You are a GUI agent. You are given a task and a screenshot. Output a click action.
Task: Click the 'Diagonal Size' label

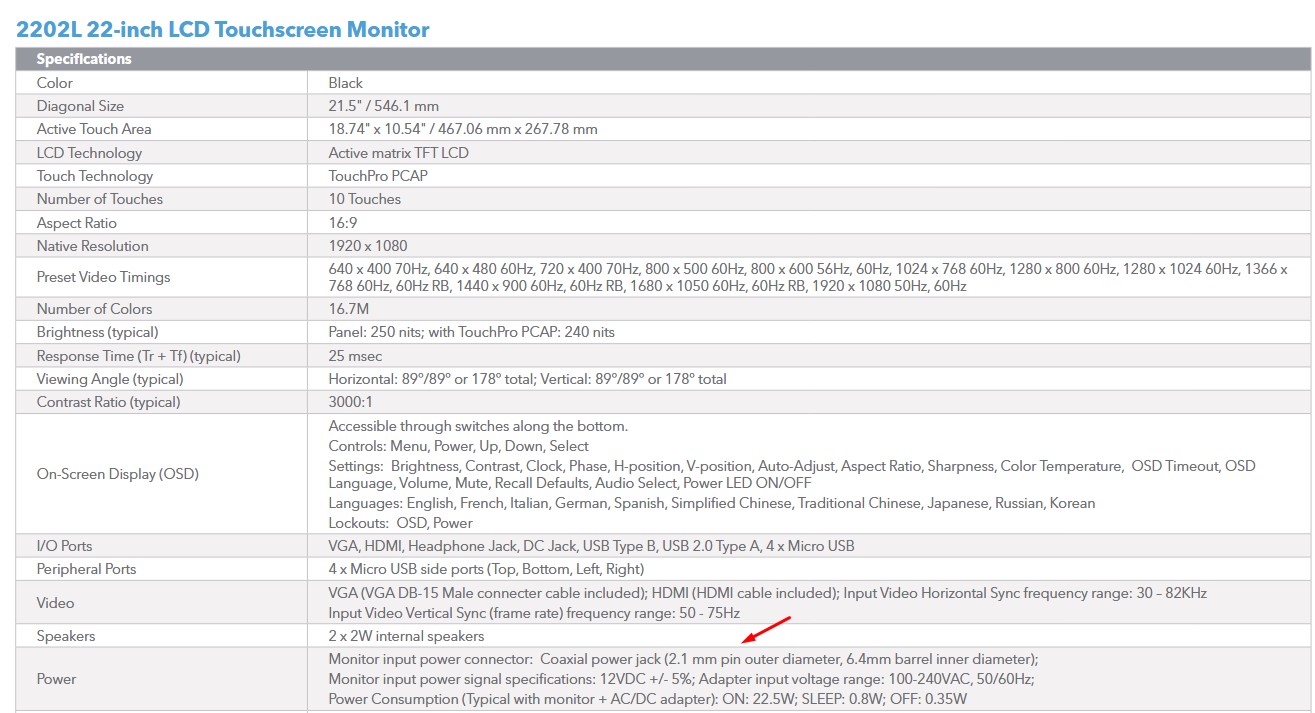[80, 106]
